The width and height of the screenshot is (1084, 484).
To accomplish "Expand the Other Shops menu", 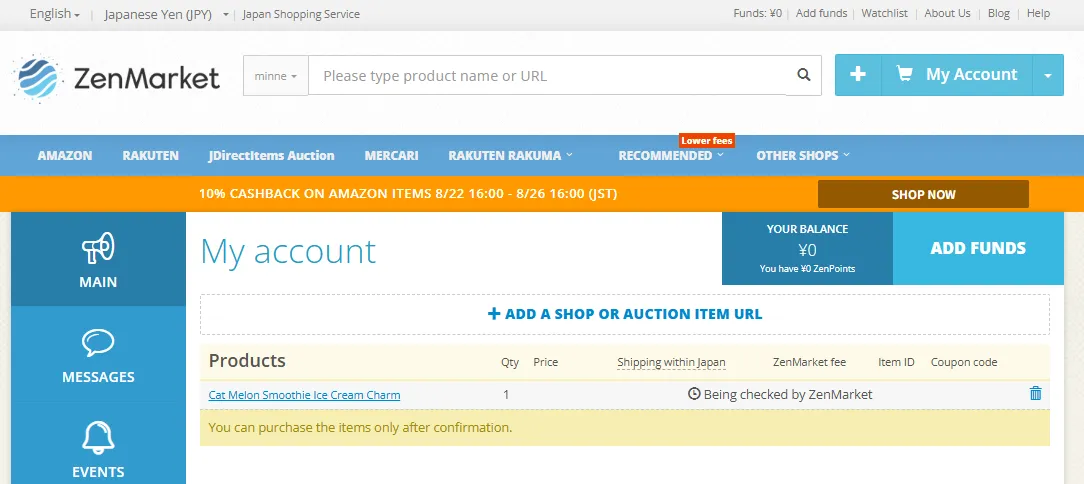I will tap(803, 156).
